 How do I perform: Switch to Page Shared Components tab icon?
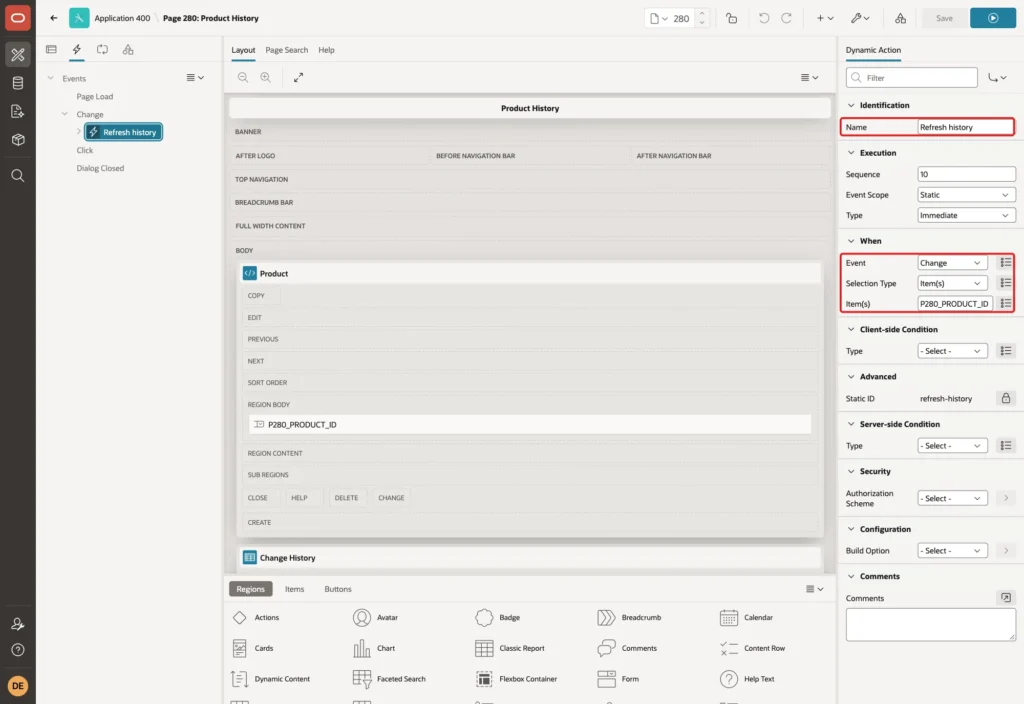(128, 49)
